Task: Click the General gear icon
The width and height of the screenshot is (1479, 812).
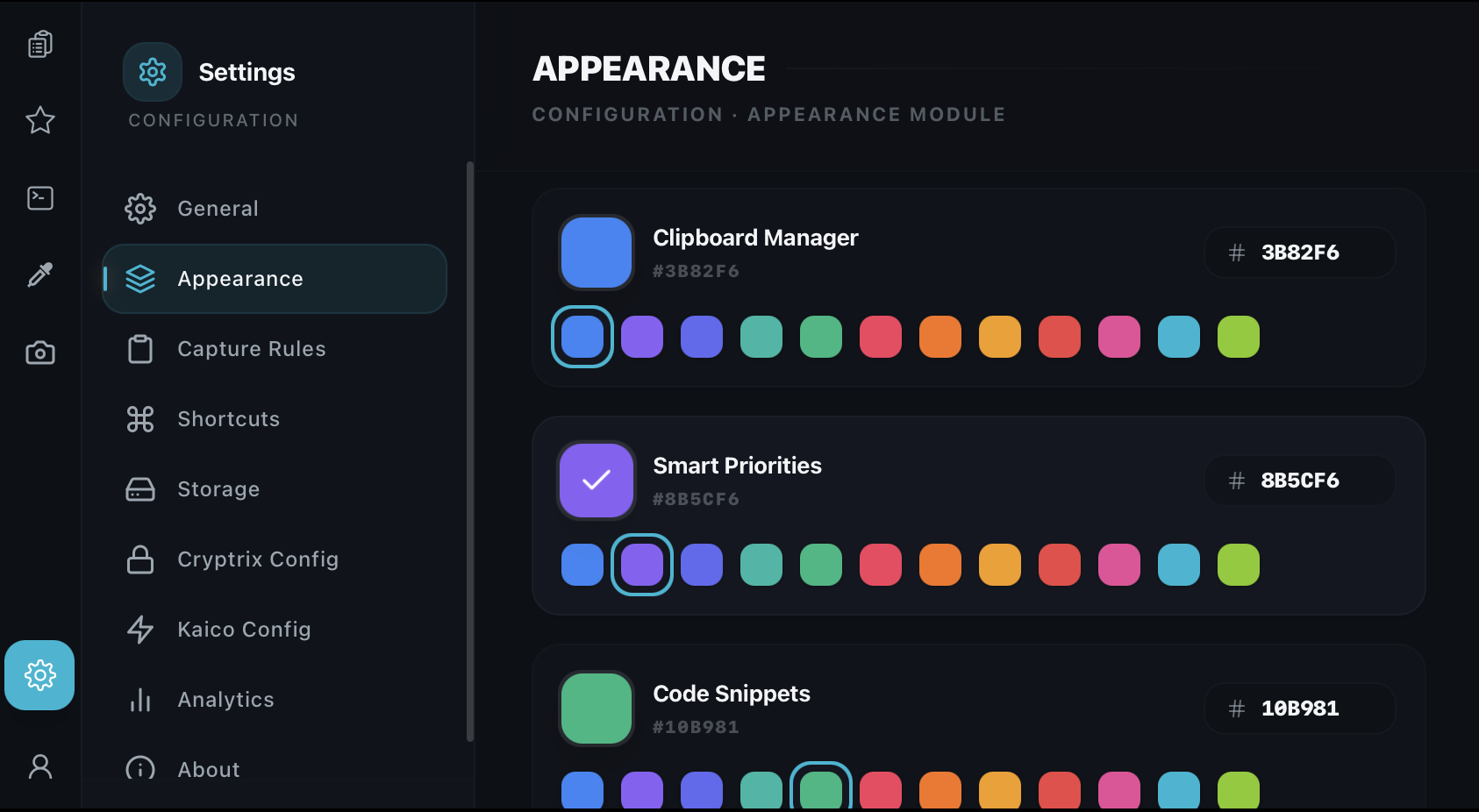Action: click(140, 209)
